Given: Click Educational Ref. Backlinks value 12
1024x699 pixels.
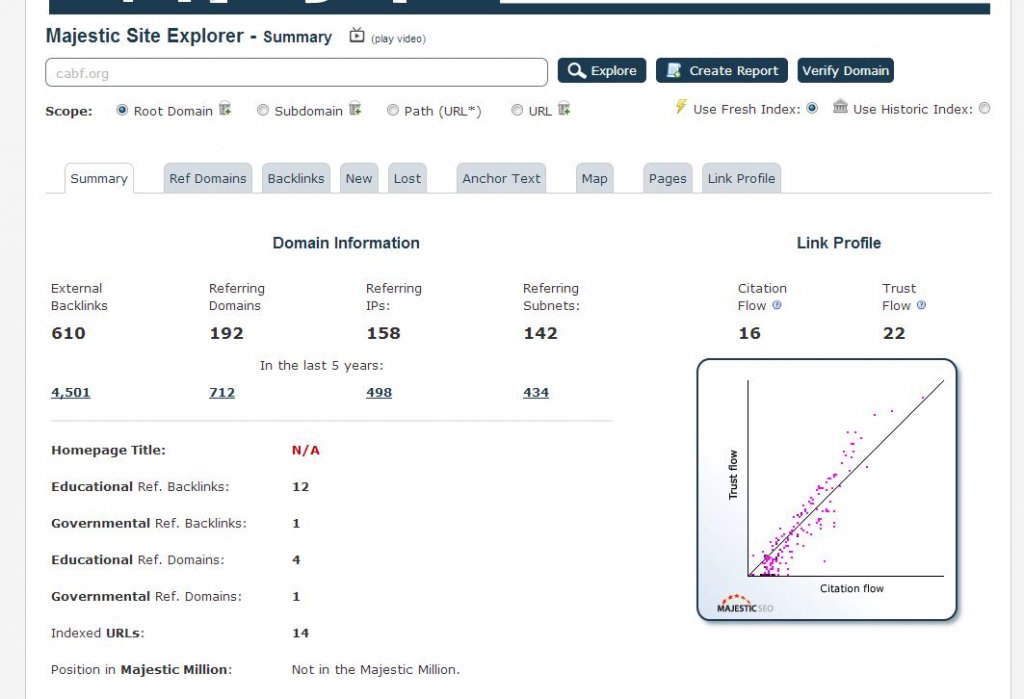Looking at the screenshot, I should coord(300,487).
